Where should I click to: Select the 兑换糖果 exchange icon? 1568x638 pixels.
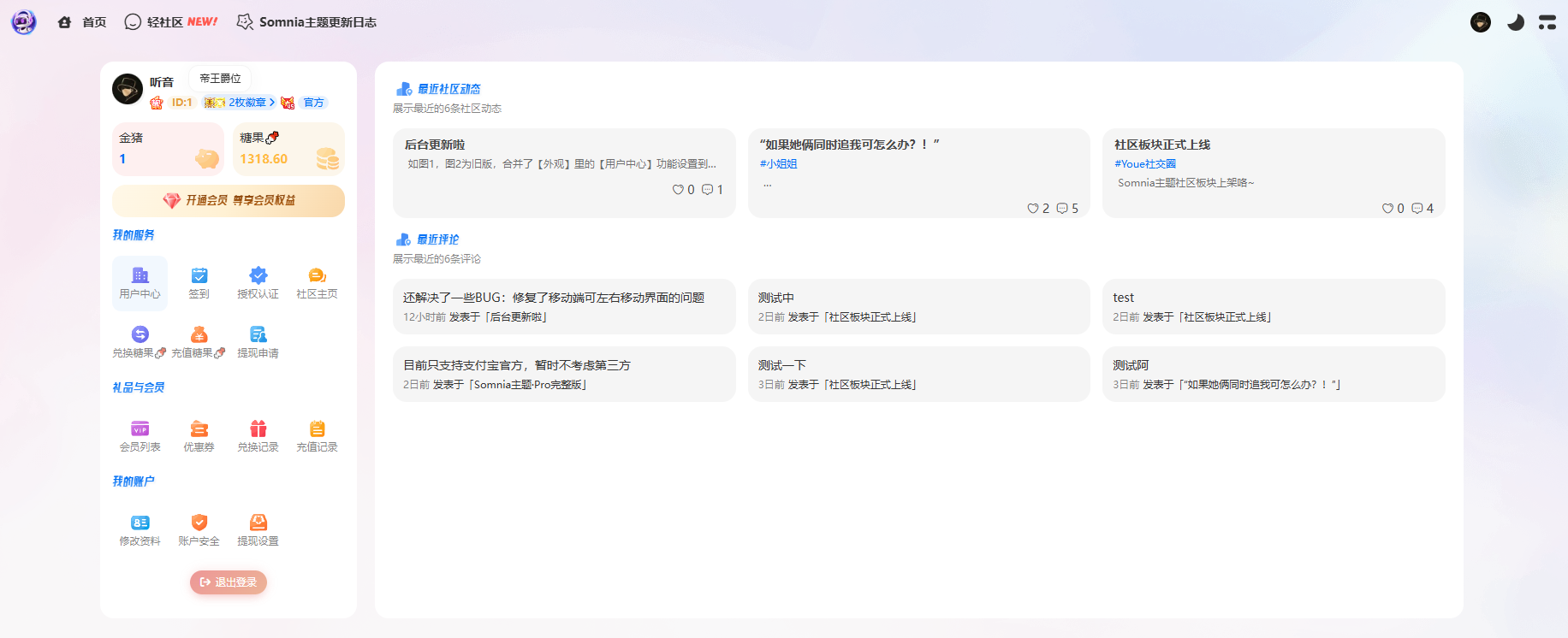140,334
